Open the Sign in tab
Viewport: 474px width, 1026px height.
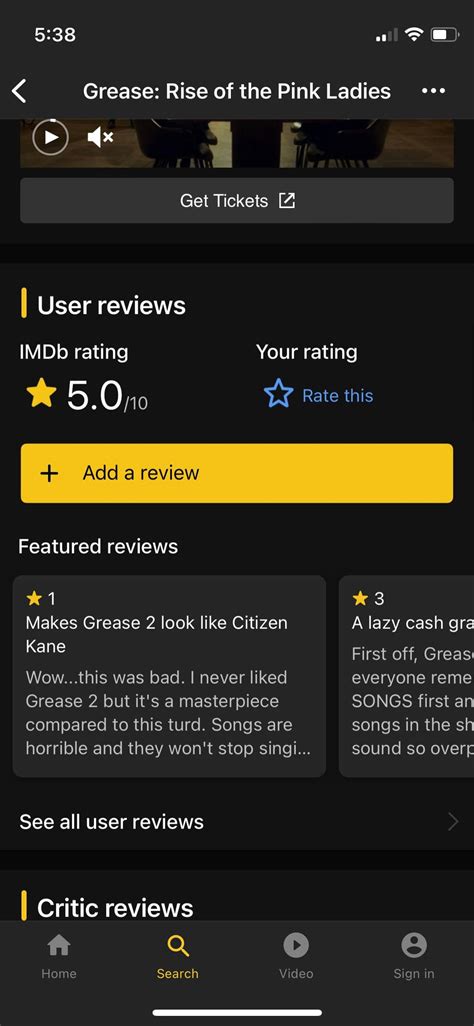tap(414, 956)
